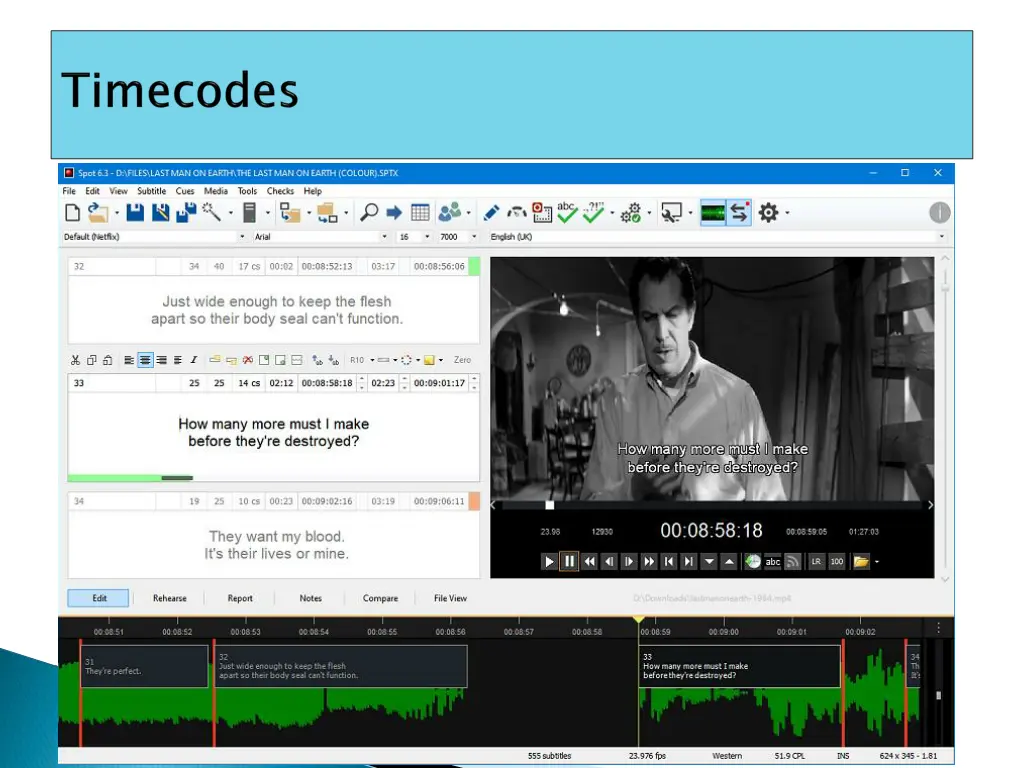Screen dimensions: 1024x768
Task: Expand the dropdown next to media folder icon
Action: coord(876,562)
